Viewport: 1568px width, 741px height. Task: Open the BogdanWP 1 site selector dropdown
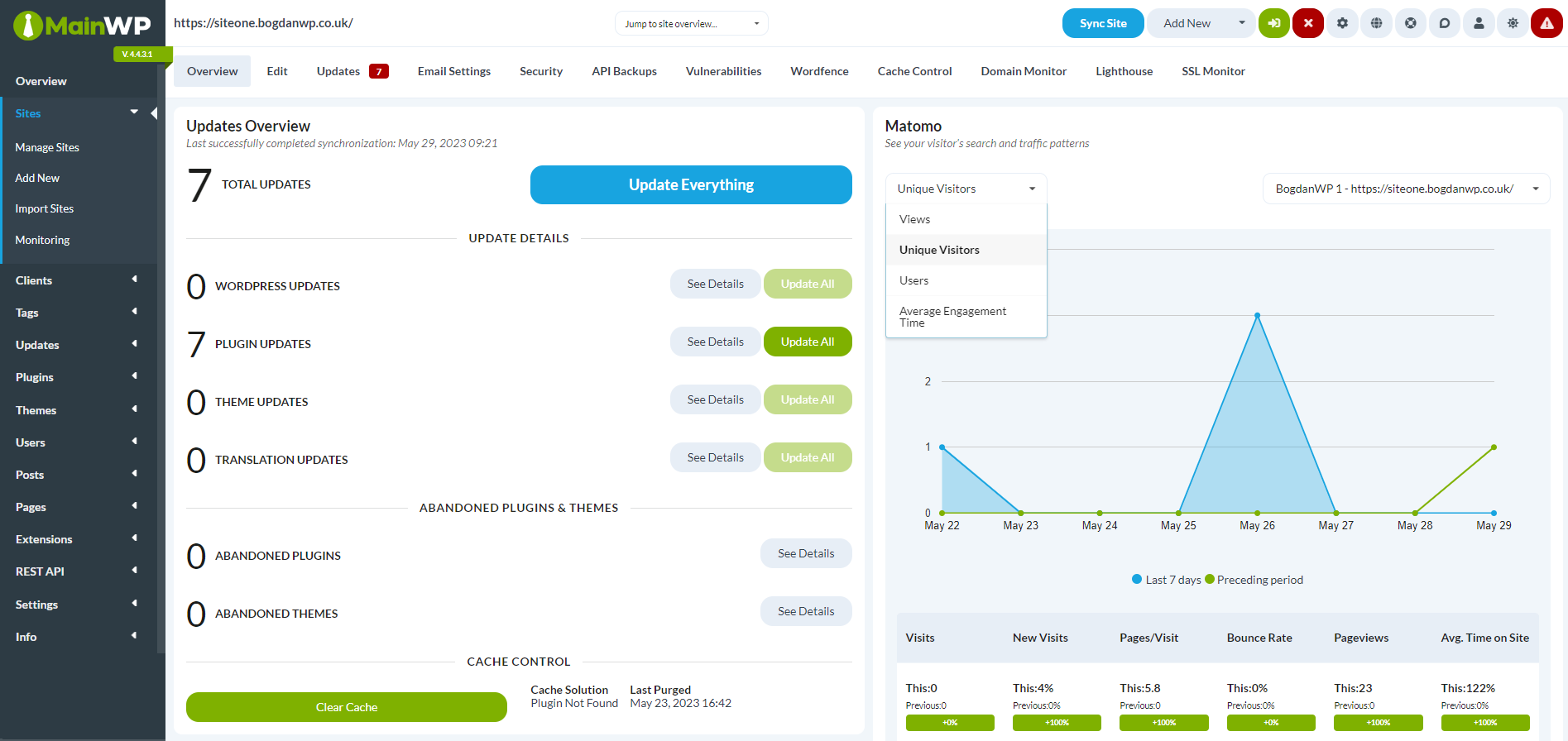point(1406,189)
